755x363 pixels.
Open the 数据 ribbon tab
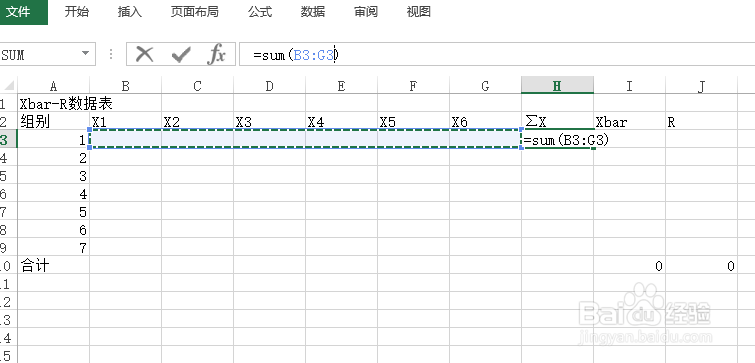pos(313,12)
